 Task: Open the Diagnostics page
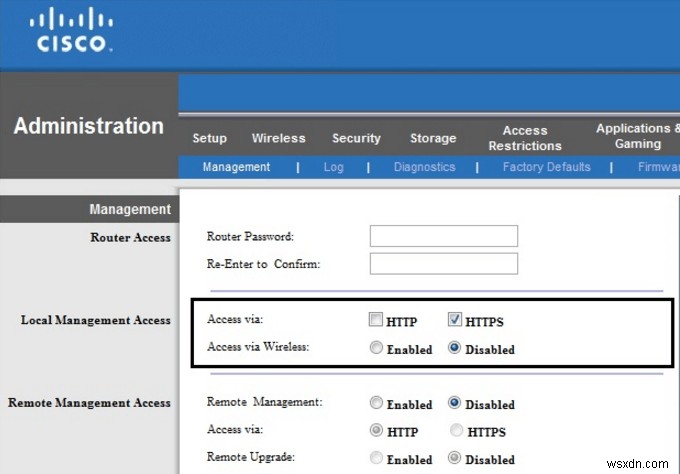point(424,167)
